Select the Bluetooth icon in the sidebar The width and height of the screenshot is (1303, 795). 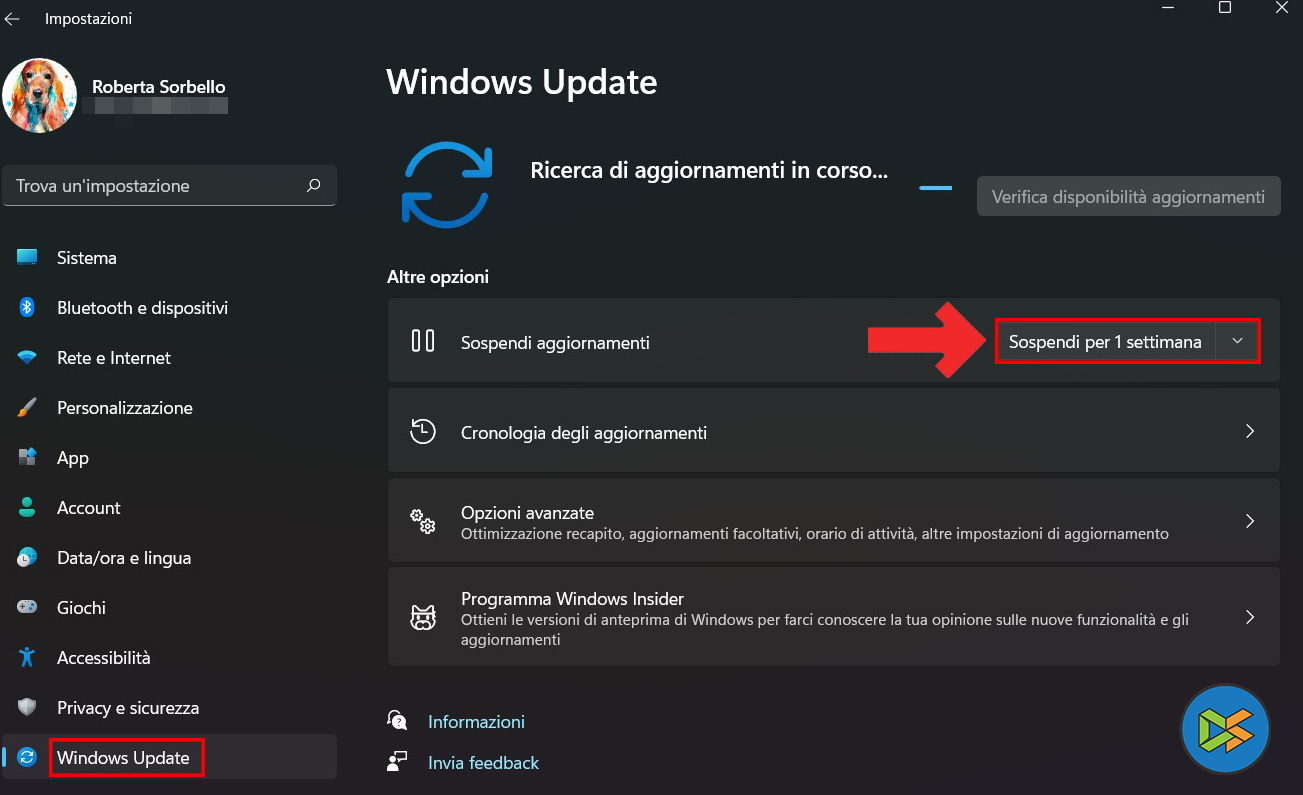(27, 308)
